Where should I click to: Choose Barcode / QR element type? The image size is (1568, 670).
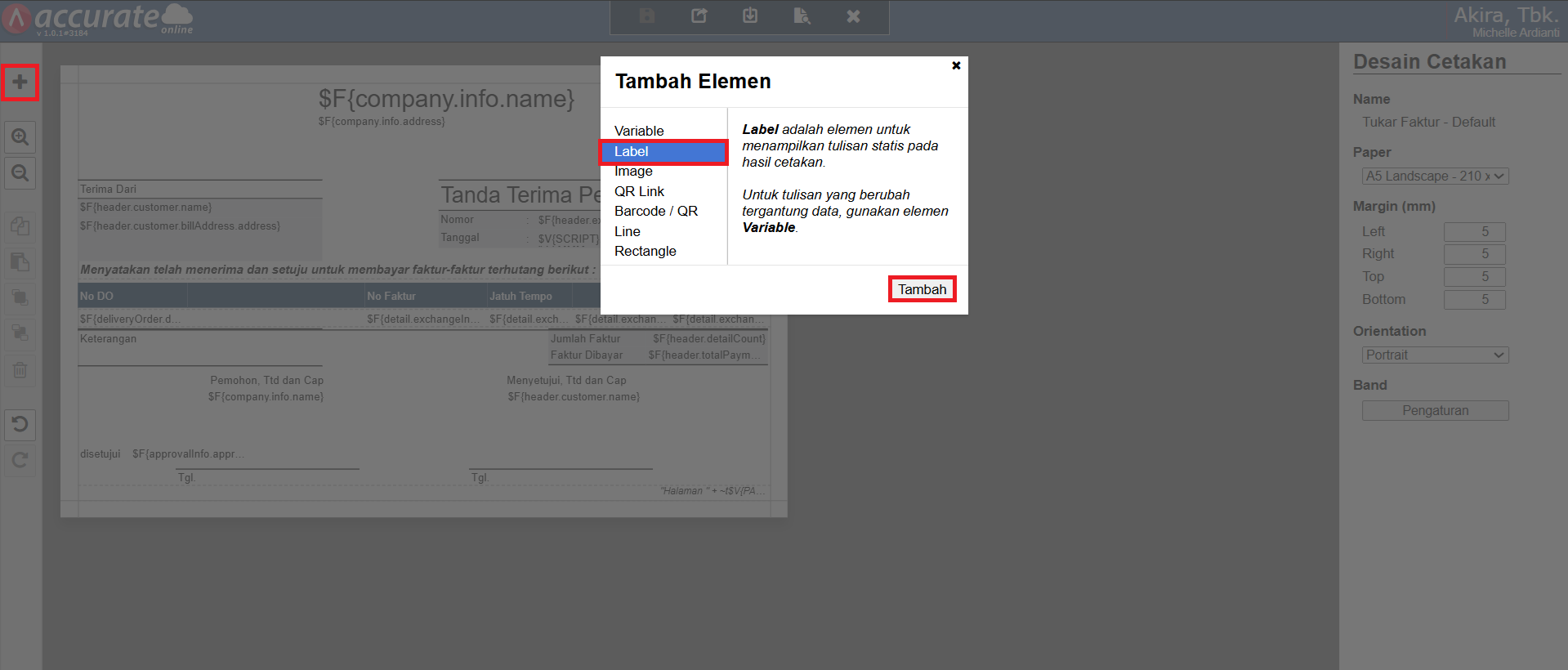click(655, 212)
